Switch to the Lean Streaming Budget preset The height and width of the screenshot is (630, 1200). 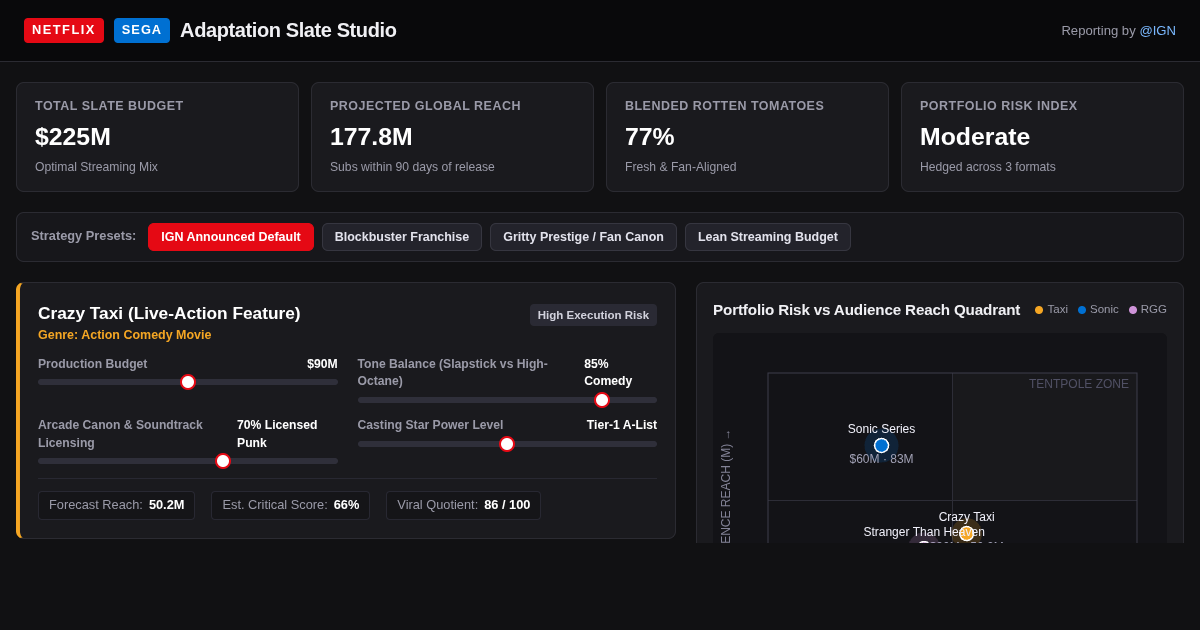[768, 237]
